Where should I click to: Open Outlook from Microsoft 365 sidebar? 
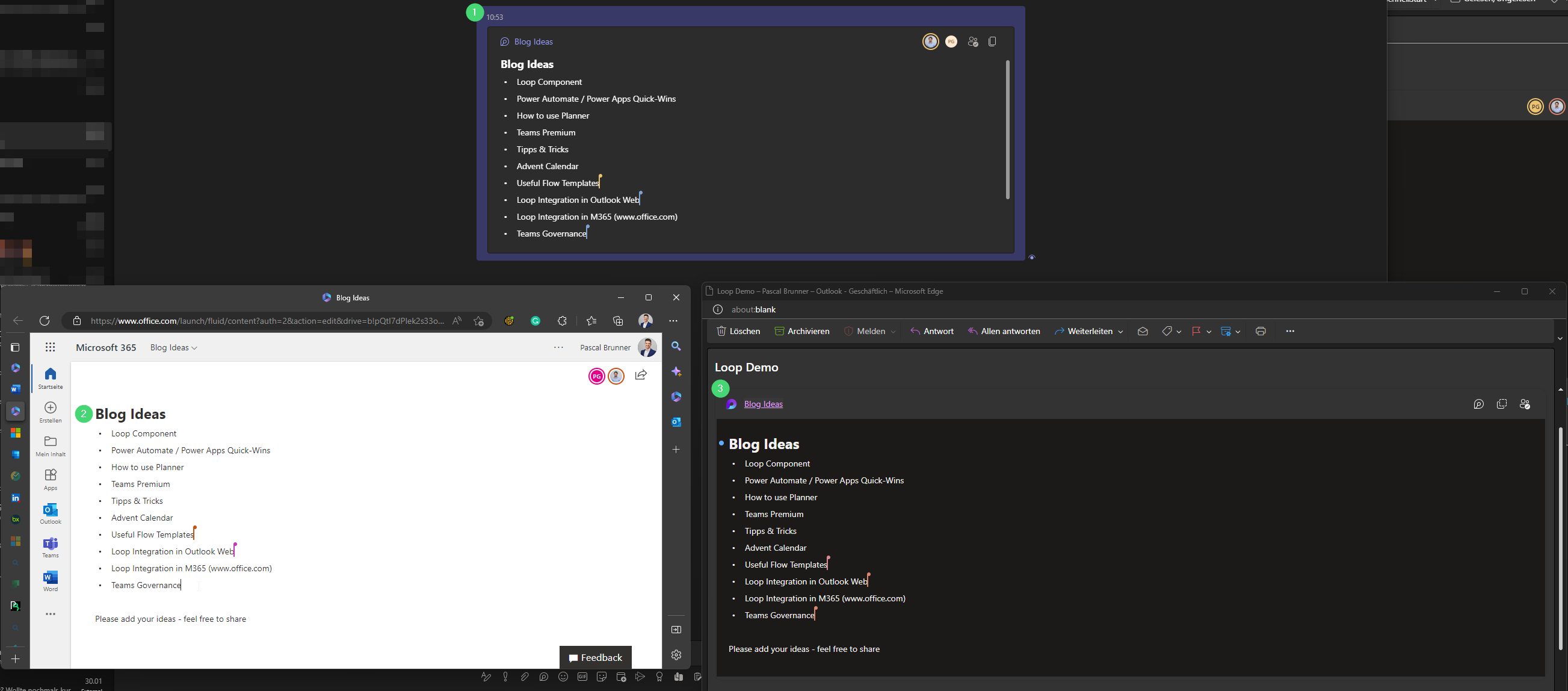tap(51, 513)
